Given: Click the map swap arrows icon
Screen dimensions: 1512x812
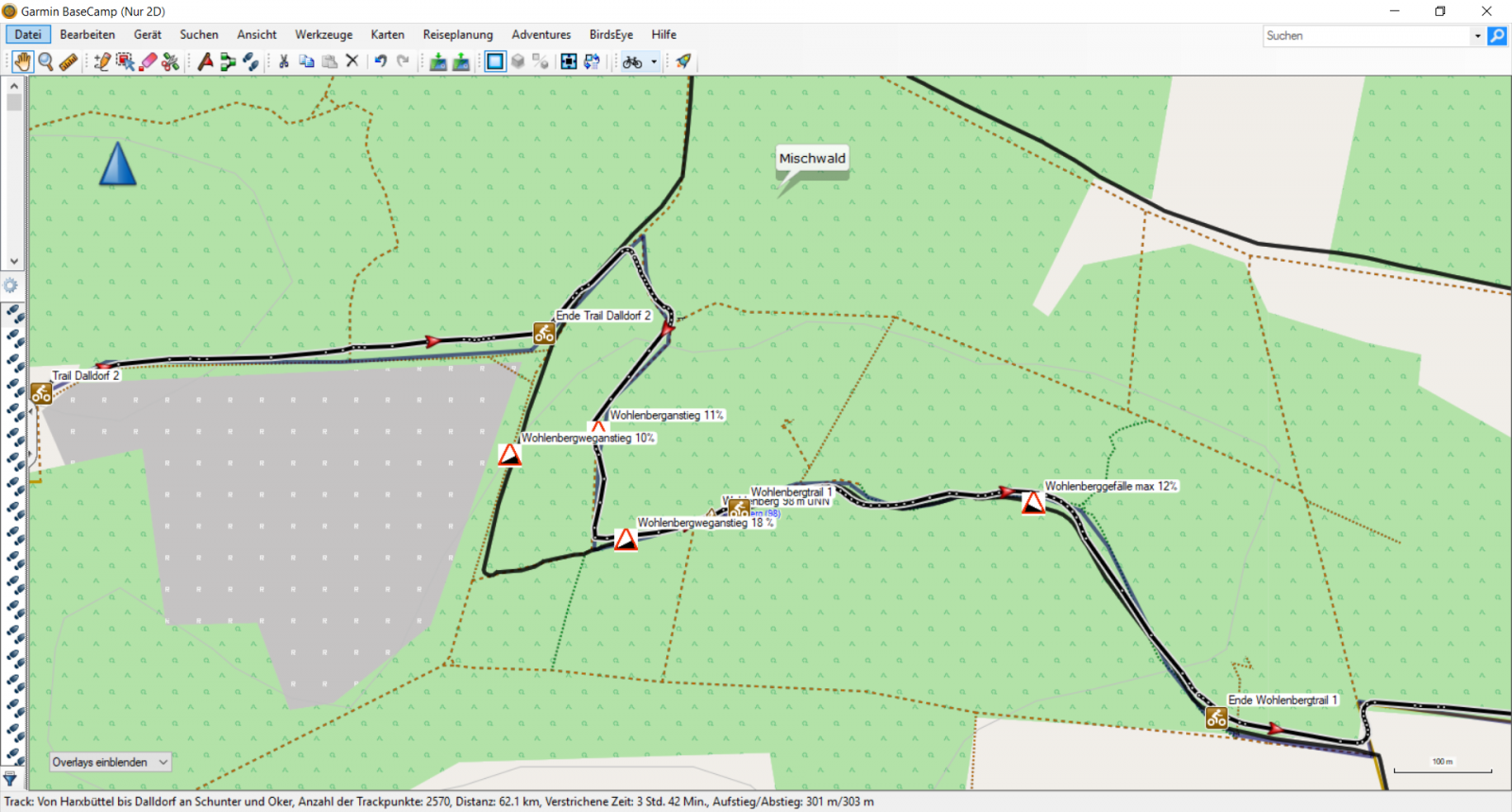Looking at the screenshot, I should [x=592, y=61].
